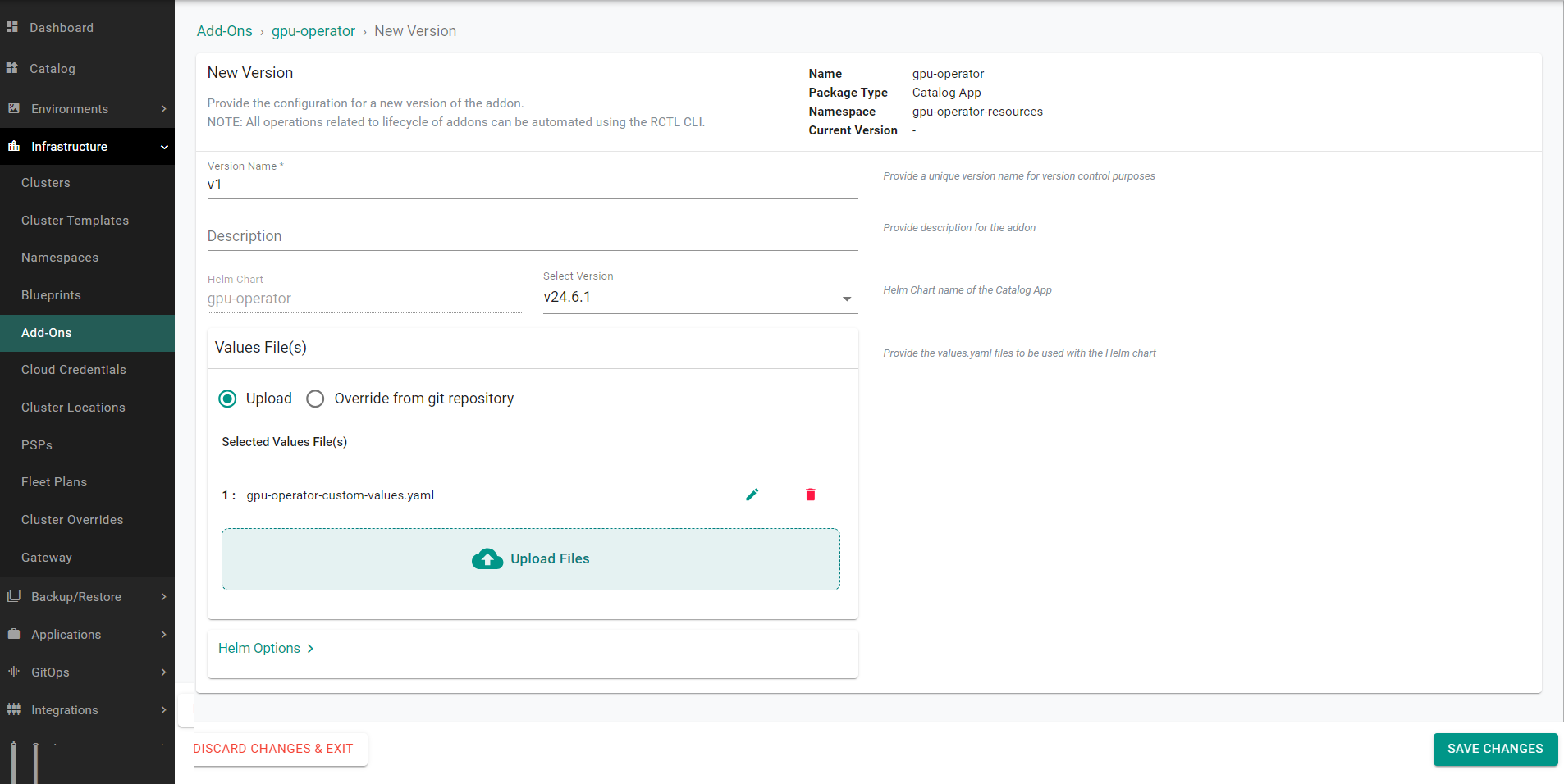
Task: Expand the Helm Options section
Action: [266, 648]
